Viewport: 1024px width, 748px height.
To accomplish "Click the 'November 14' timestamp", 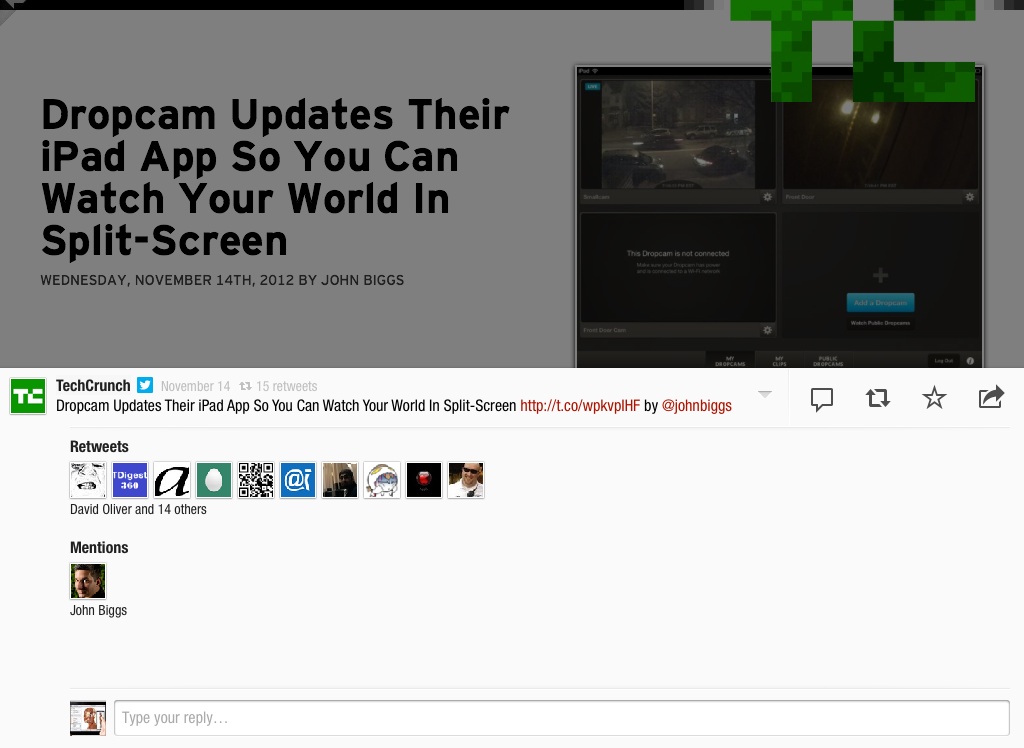I will pyautogui.click(x=195, y=386).
